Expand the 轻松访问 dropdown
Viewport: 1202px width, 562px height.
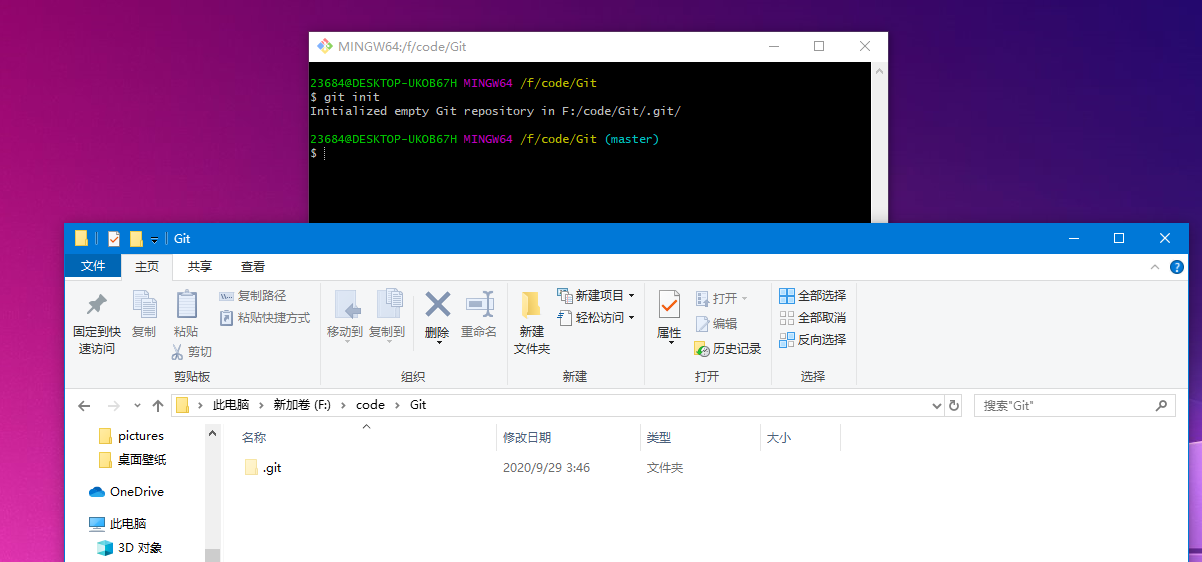coord(631,318)
